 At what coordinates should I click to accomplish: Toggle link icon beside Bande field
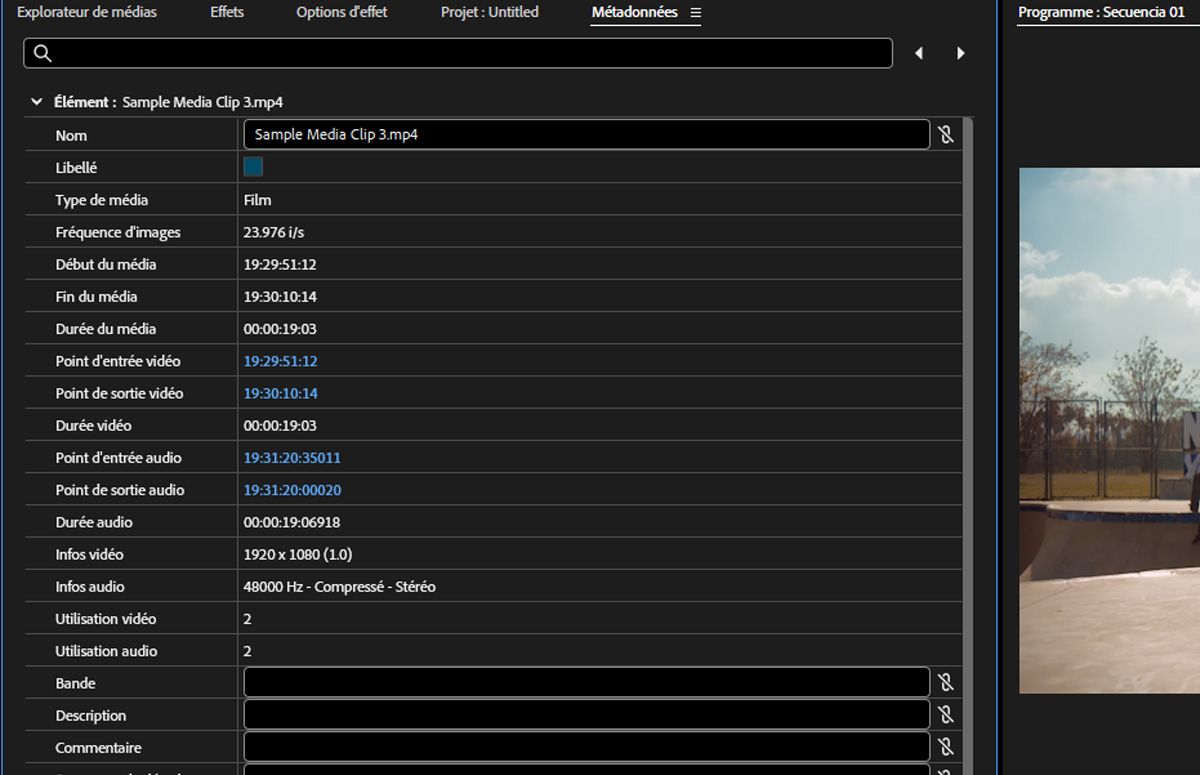coord(946,683)
